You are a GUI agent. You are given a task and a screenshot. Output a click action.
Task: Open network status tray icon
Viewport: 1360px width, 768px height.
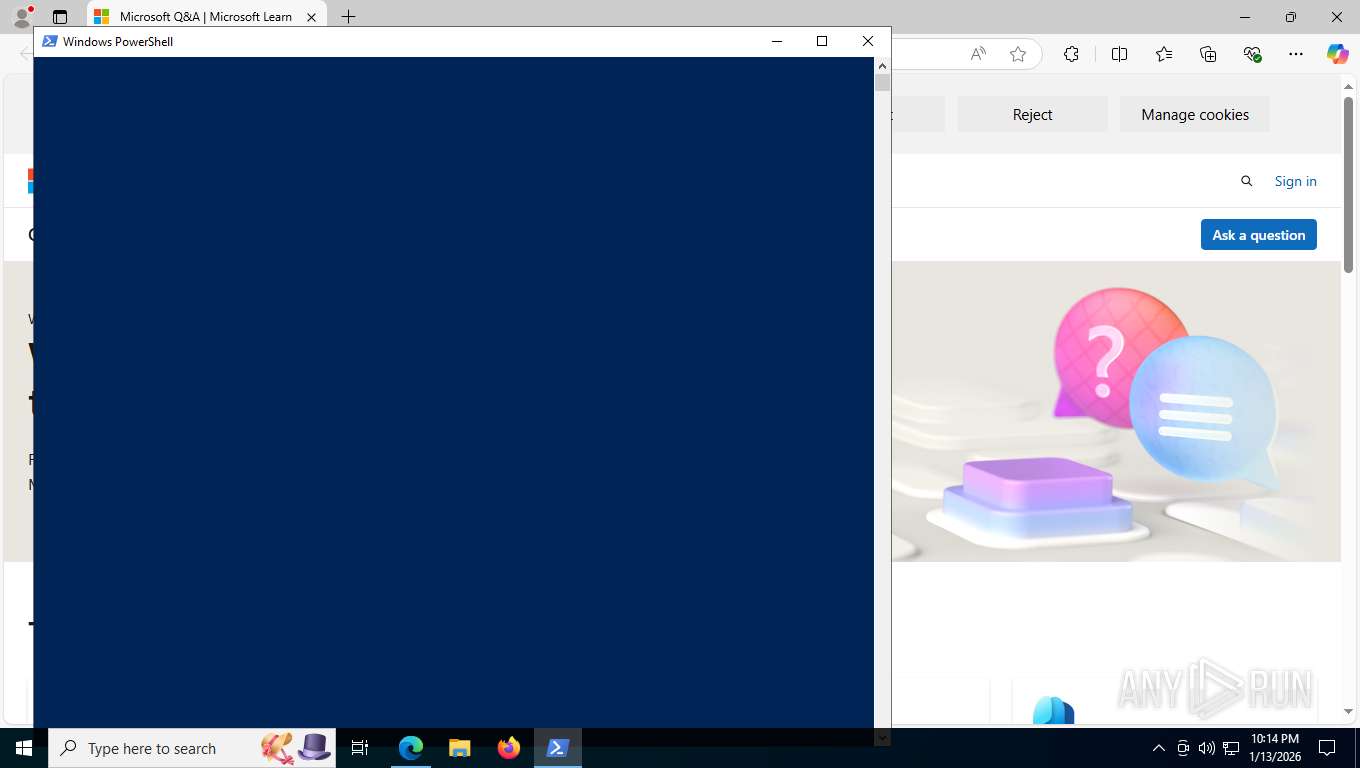pyautogui.click(x=1231, y=748)
